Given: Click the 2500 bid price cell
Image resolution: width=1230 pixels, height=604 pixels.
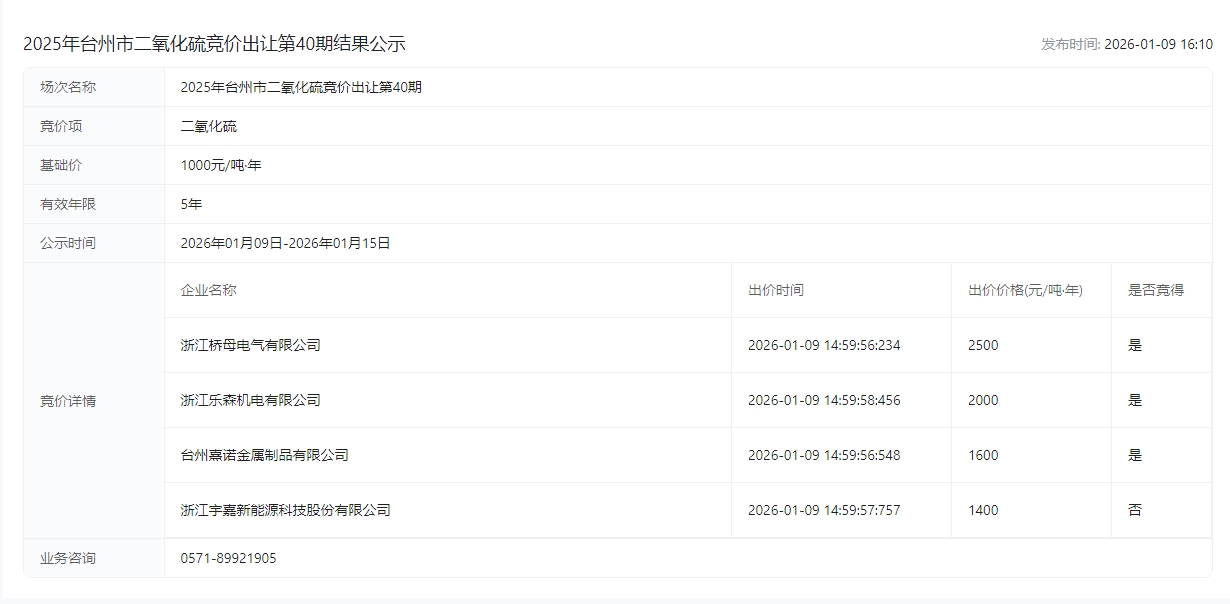Looking at the screenshot, I should pos(983,345).
